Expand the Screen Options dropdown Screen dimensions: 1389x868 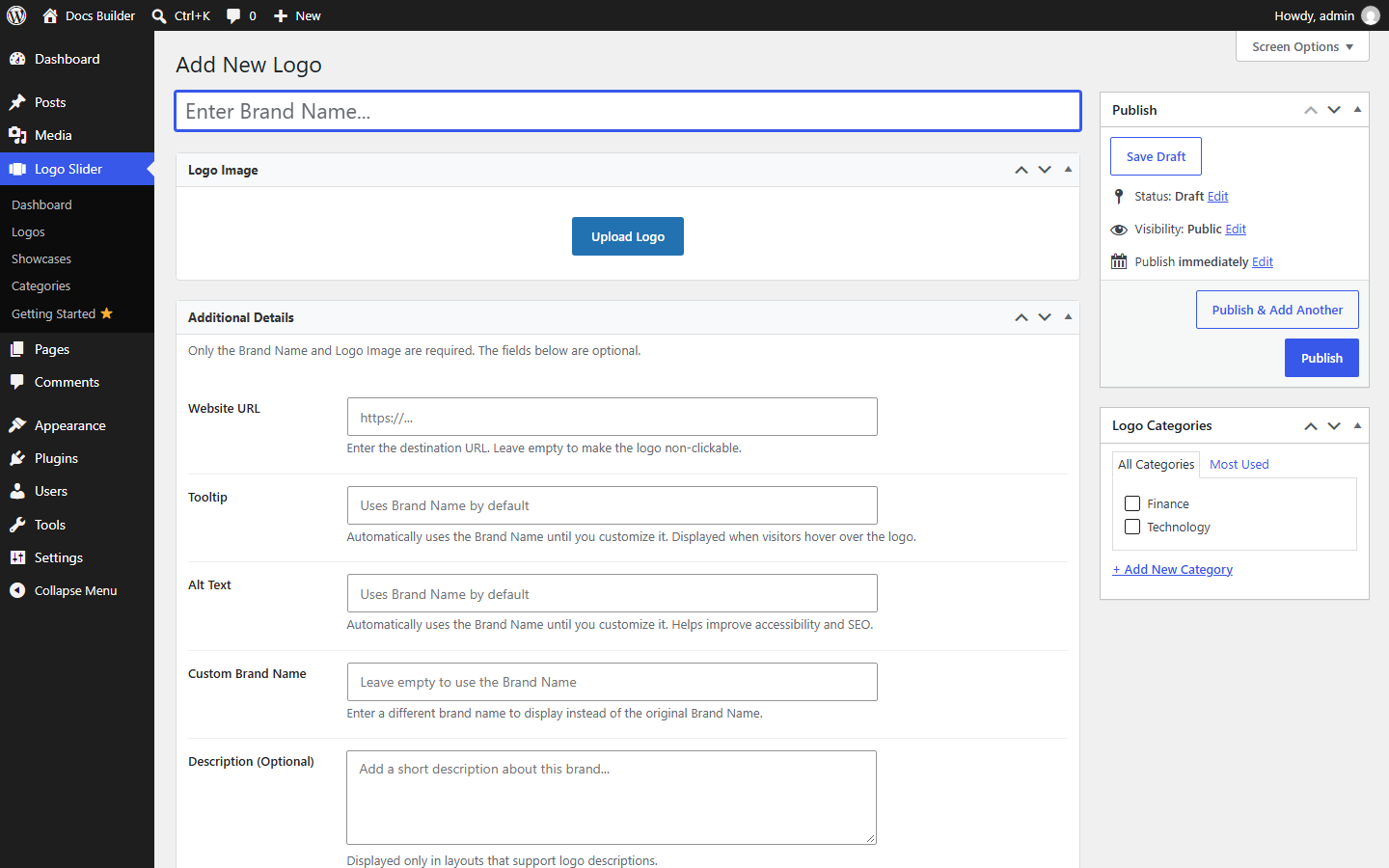[1302, 46]
